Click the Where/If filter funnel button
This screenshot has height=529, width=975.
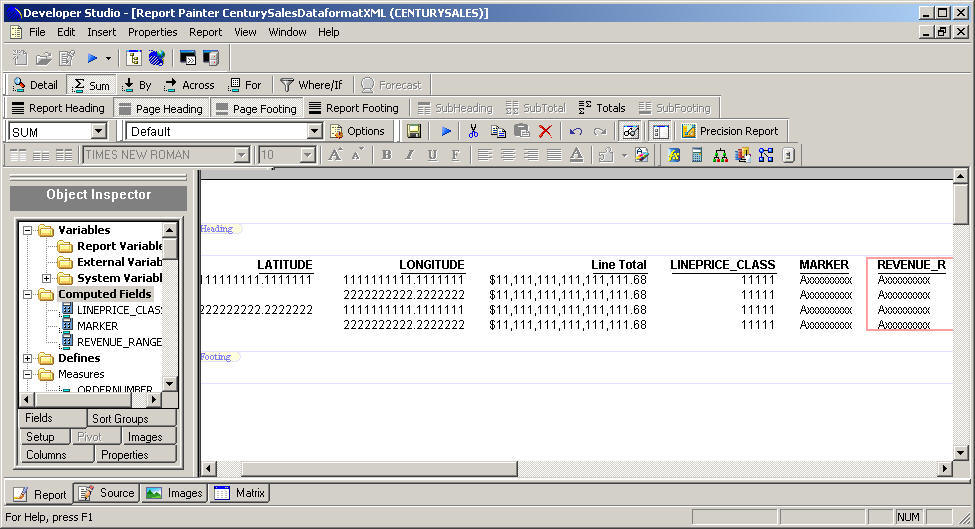311,85
